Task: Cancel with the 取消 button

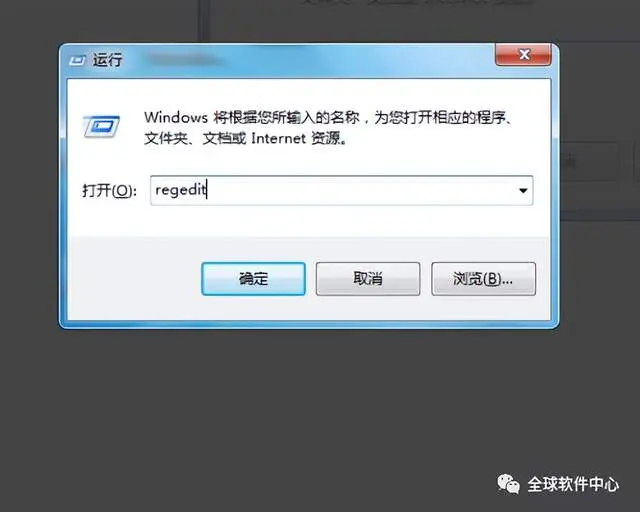Action: coord(368,279)
